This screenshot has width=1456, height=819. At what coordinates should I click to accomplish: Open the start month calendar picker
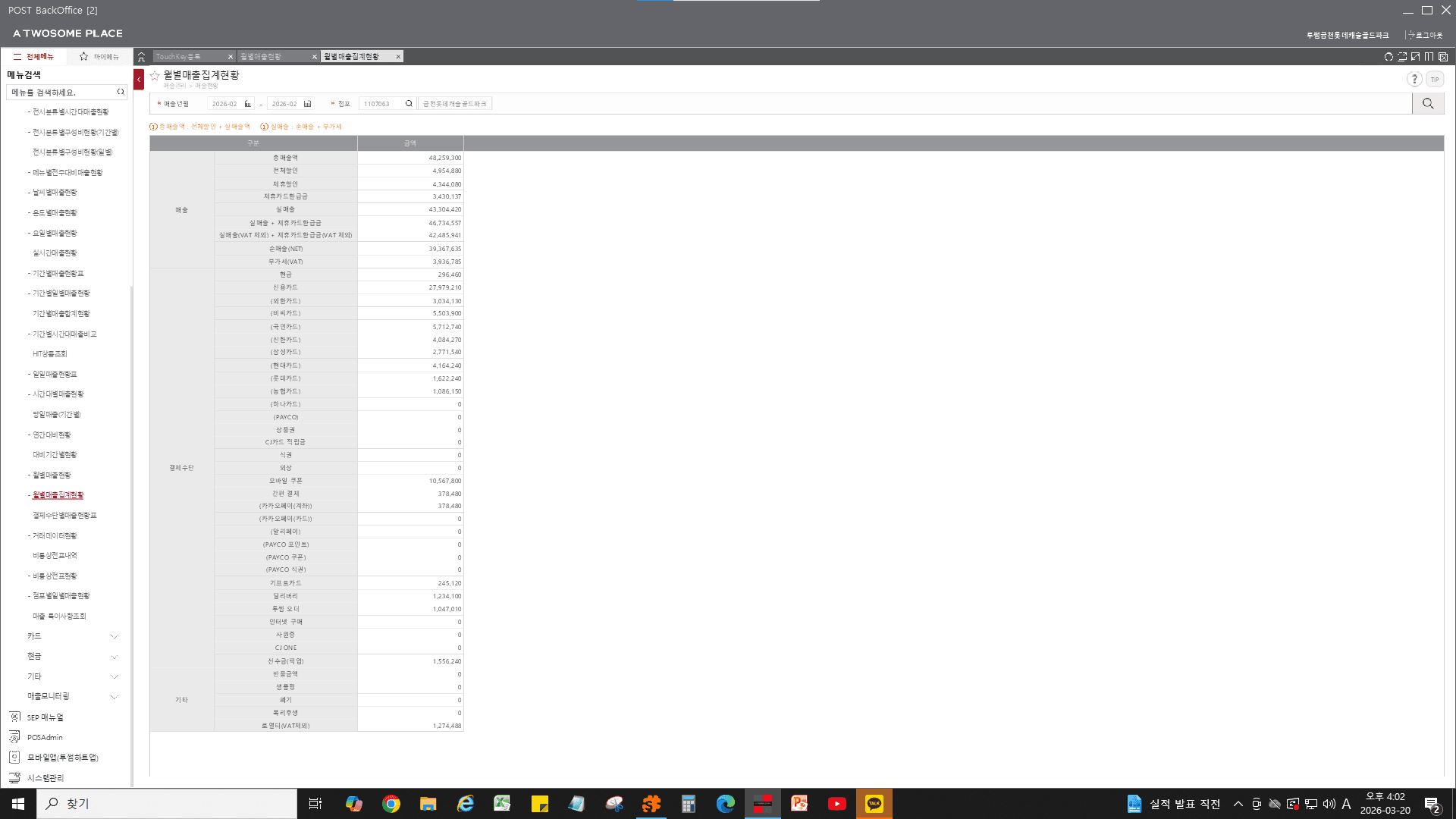pos(247,104)
